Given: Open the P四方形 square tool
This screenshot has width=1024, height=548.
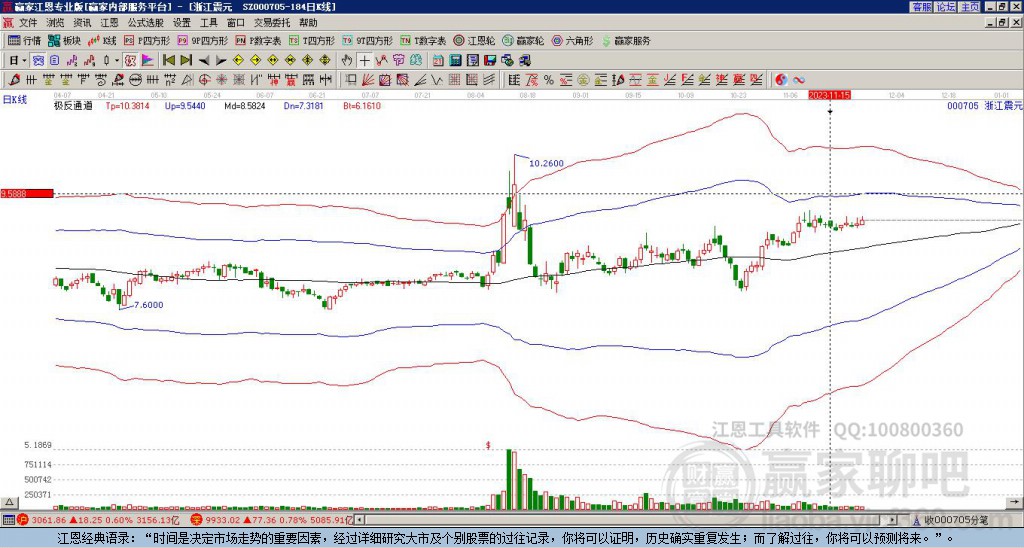Looking at the screenshot, I should pos(147,40).
